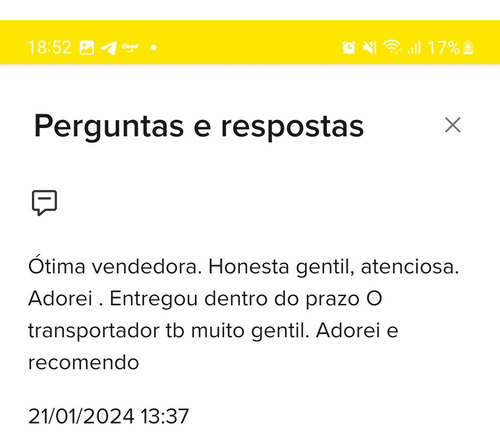This screenshot has width=500, height=444.
Task: Tap the line Adorei . Entregou dentro do prazo
Action: click(x=205, y=299)
